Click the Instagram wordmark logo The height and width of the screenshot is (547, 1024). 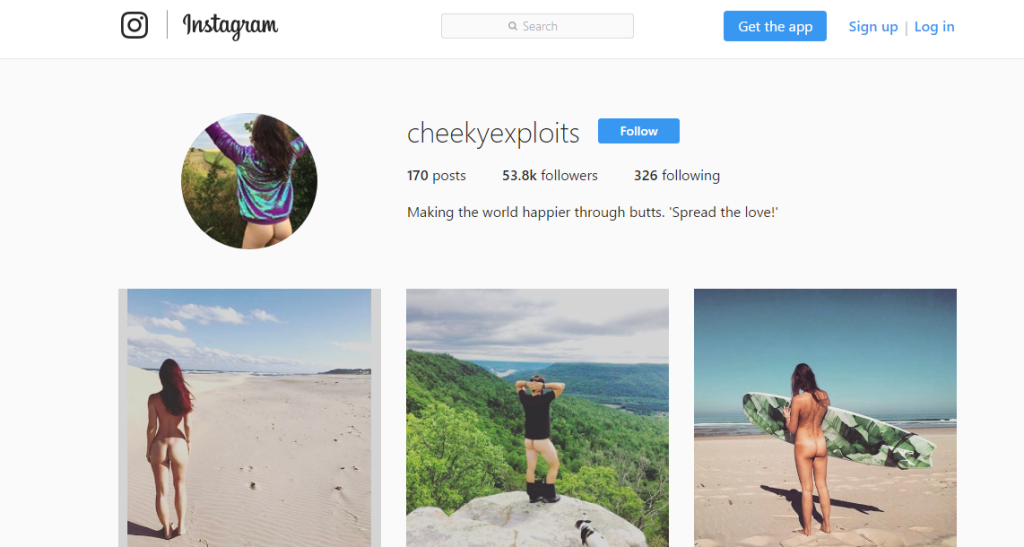tap(230, 26)
